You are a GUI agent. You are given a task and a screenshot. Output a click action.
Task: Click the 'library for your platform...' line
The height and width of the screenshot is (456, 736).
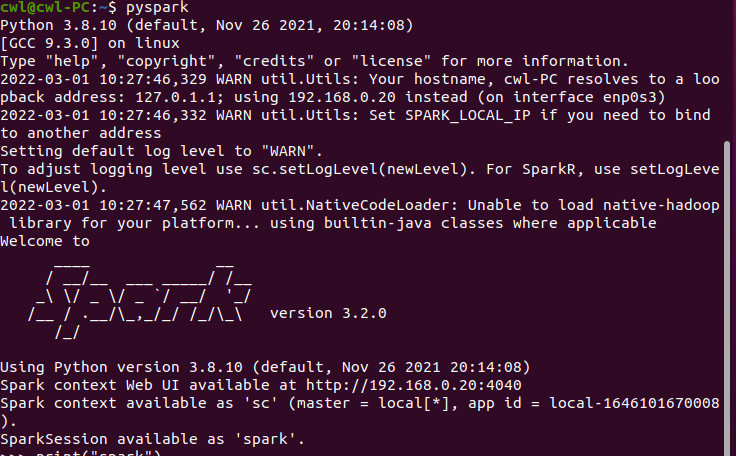[x=333, y=223]
